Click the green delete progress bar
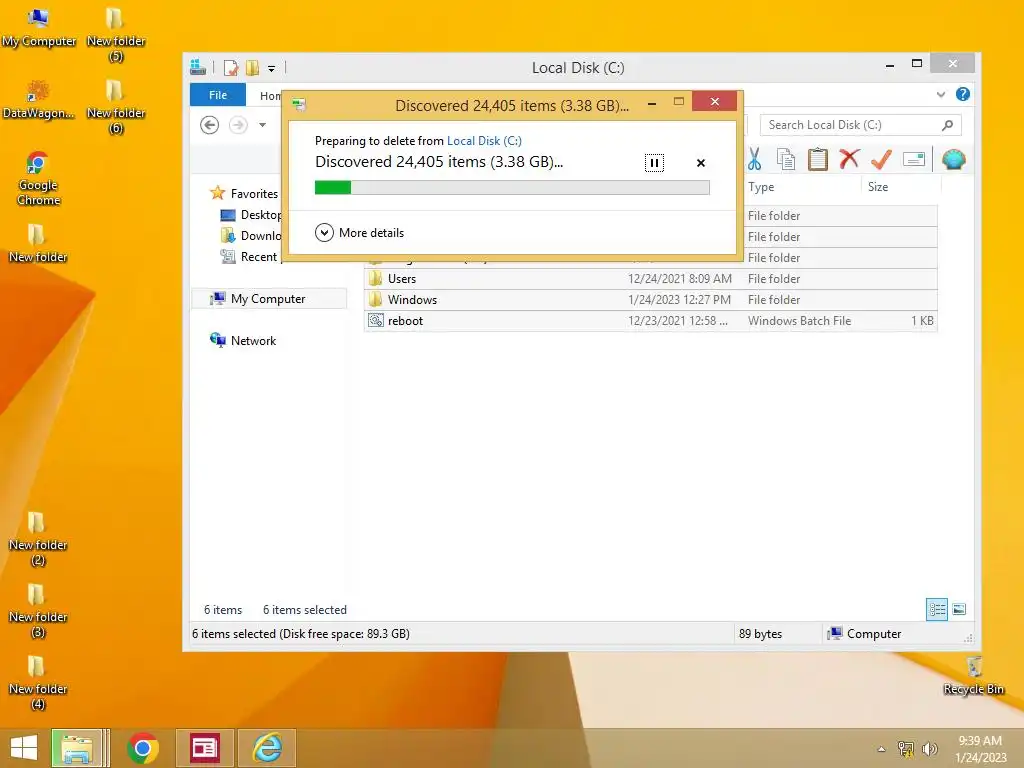 [x=512, y=187]
